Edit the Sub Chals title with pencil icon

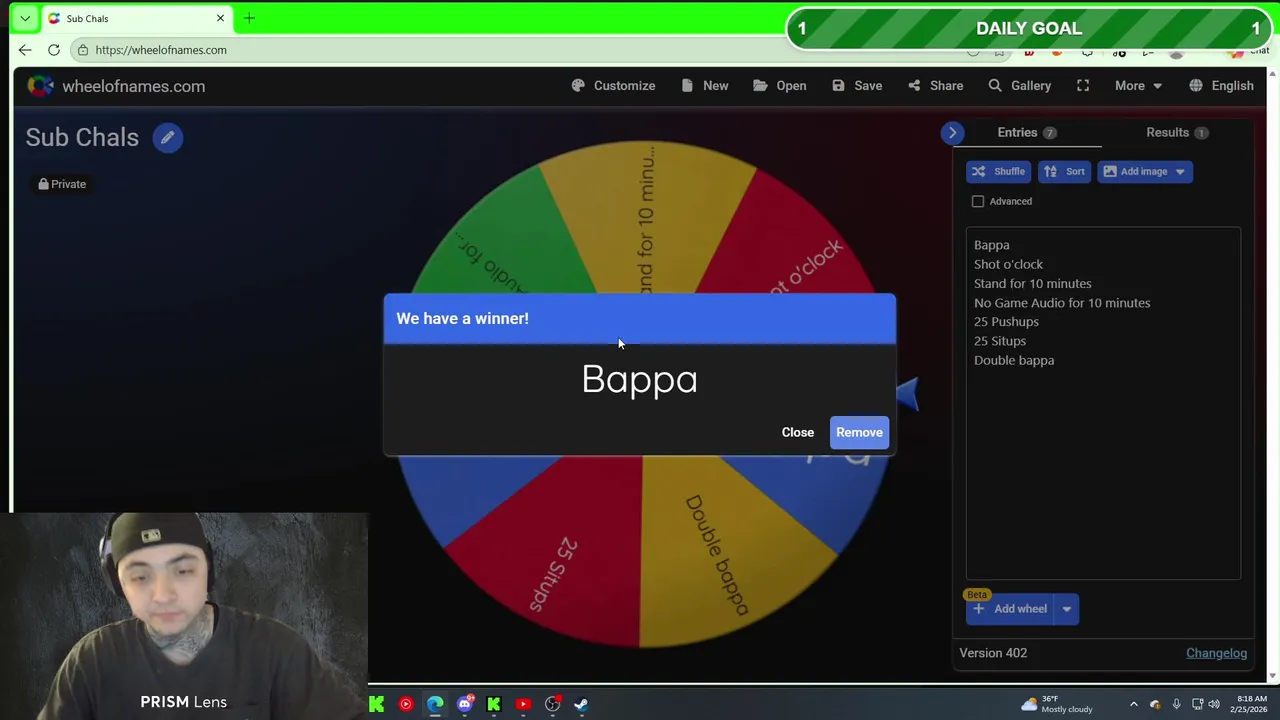[x=168, y=138]
